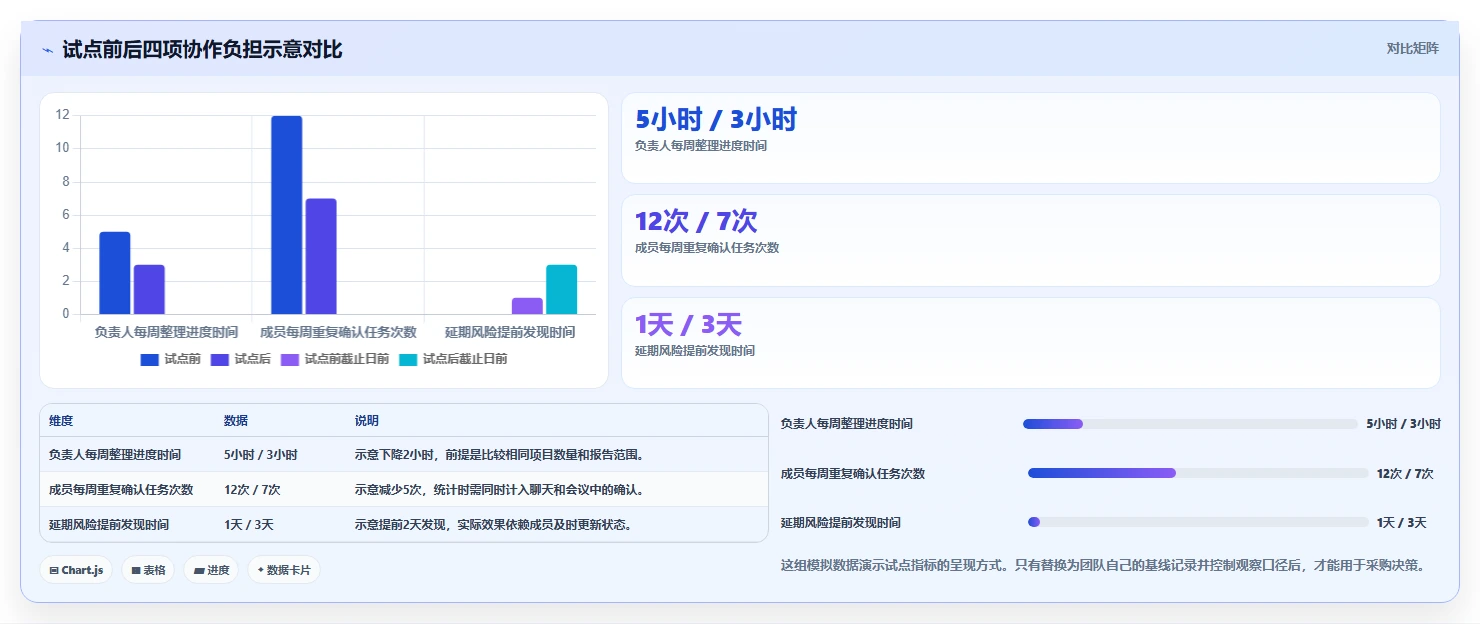Viewport: 1480px width, 624px height.
Task: Click chart axis label 负责人每周整理进度时间
Action: (x=166, y=332)
